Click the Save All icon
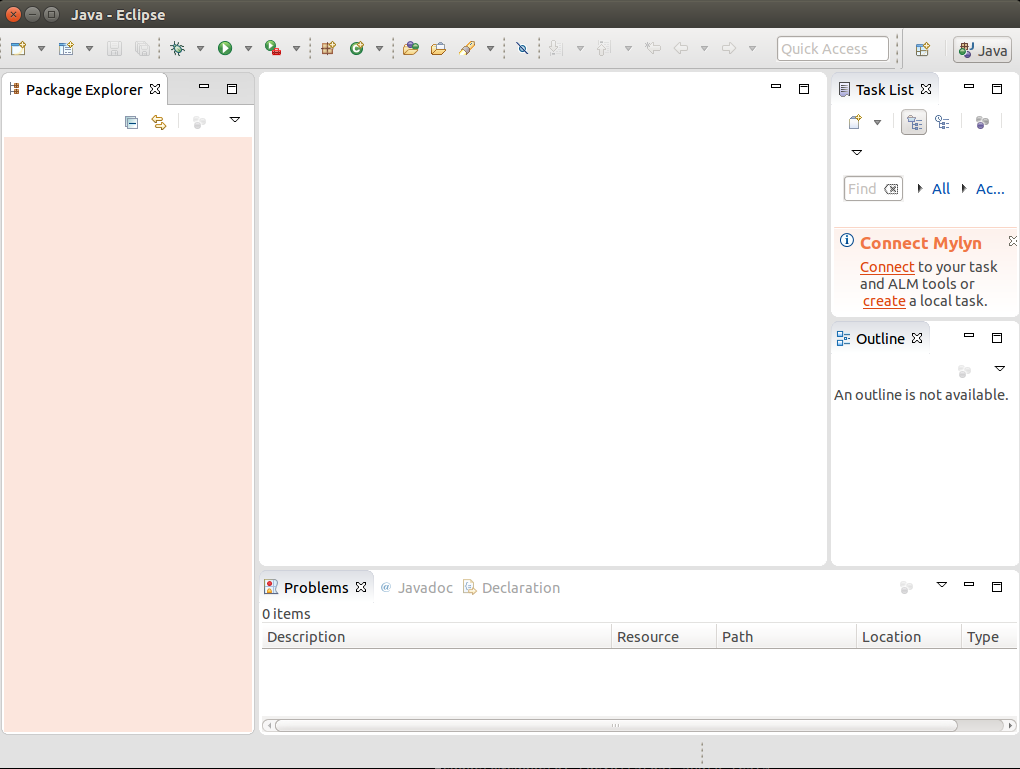Image resolution: width=1020 pixels, height=769 pixels. pyautogui.click(x=142, y=48)
